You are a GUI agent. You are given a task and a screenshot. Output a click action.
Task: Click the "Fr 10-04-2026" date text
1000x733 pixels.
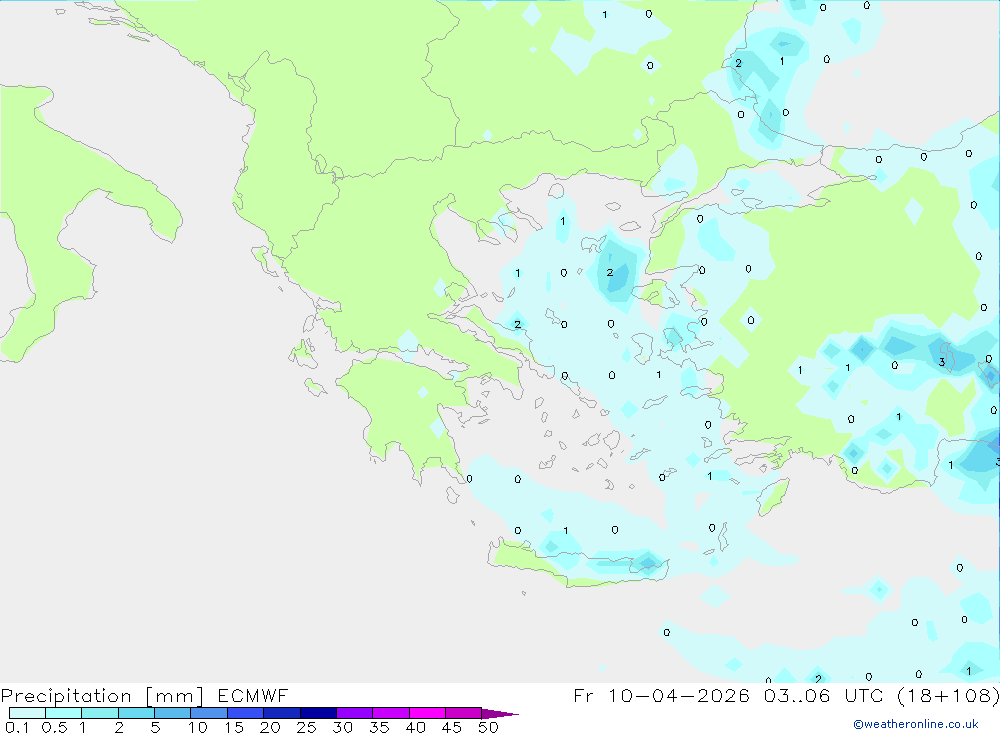click(661, 695)
